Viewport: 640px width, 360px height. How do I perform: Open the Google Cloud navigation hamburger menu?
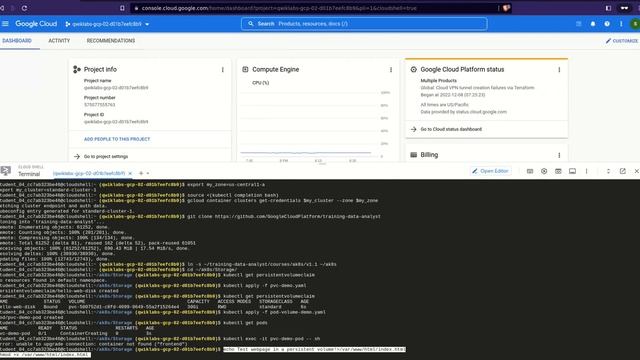(5, 24)
